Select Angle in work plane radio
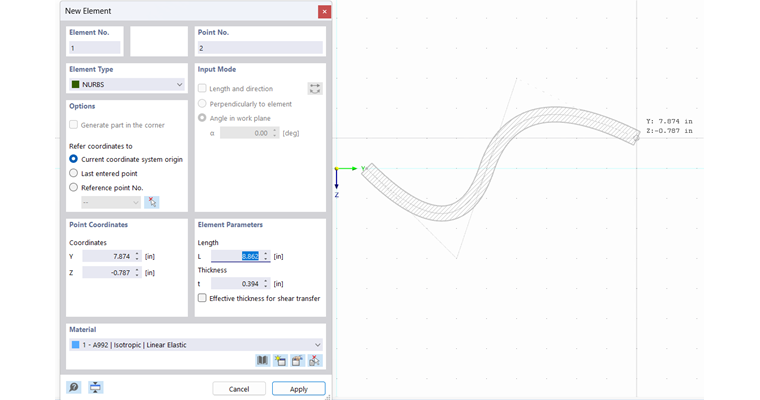 coord(202,118)
